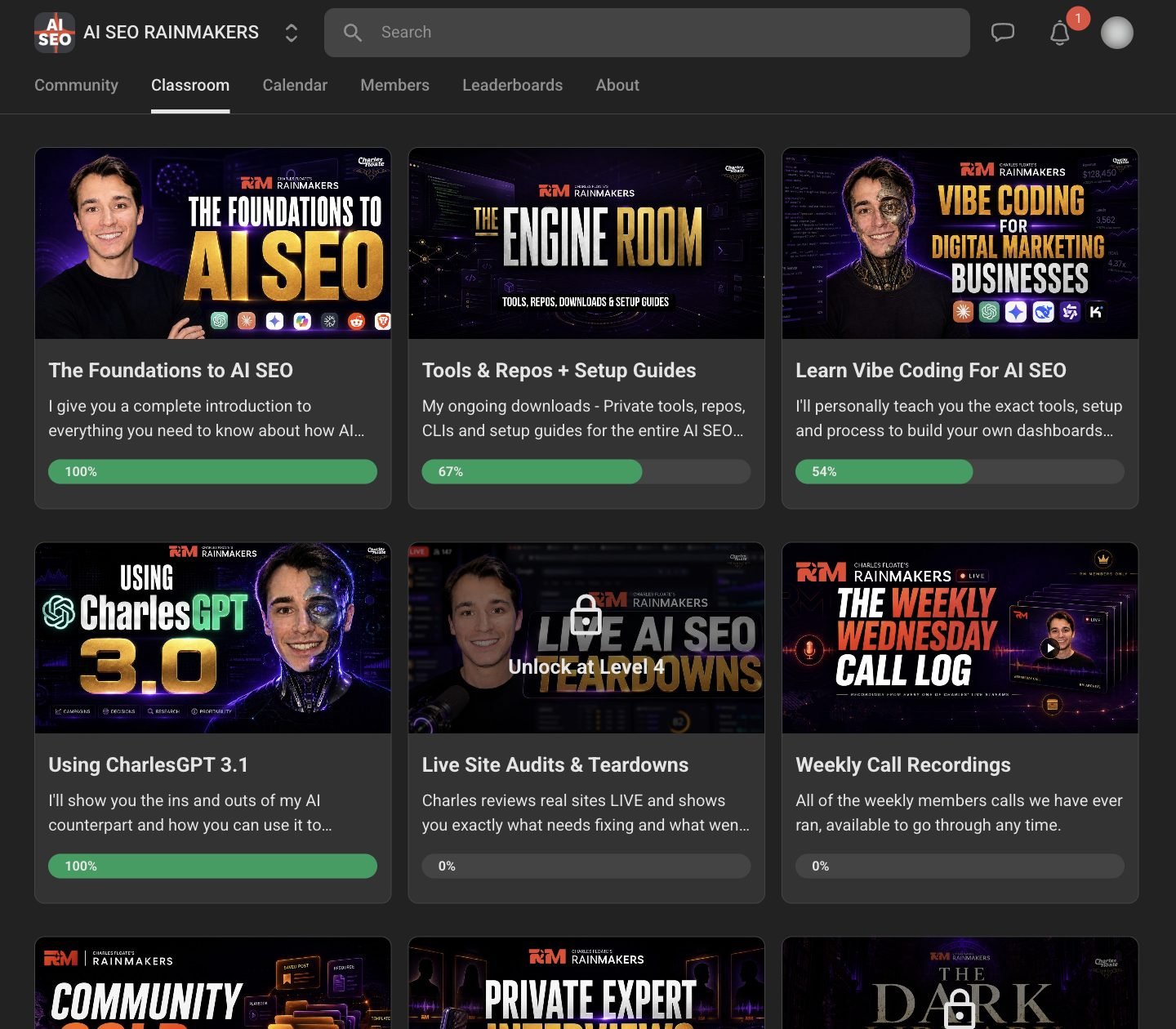The height and width of the screenshot is (1029, 1176).
Task: Open The Foundations to AI SEO thumbnail
Action: pyautogui.click(x=213, y=243)
